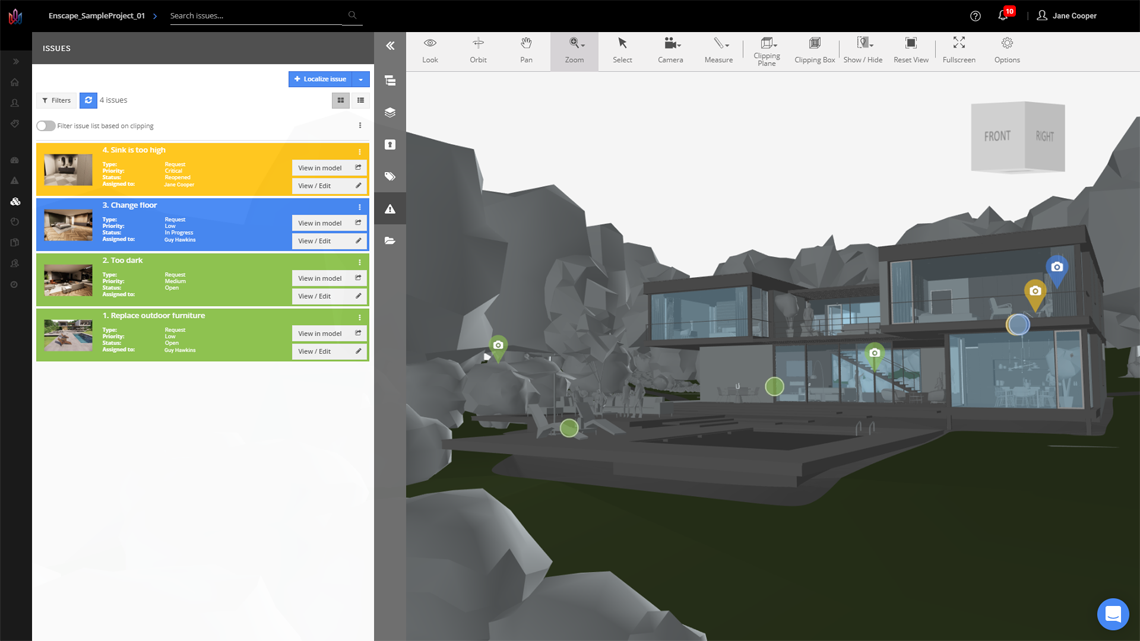The image size is (1140, 641).
Task: Click green circle marker on pool deck
Action: [x=569, y=428]
